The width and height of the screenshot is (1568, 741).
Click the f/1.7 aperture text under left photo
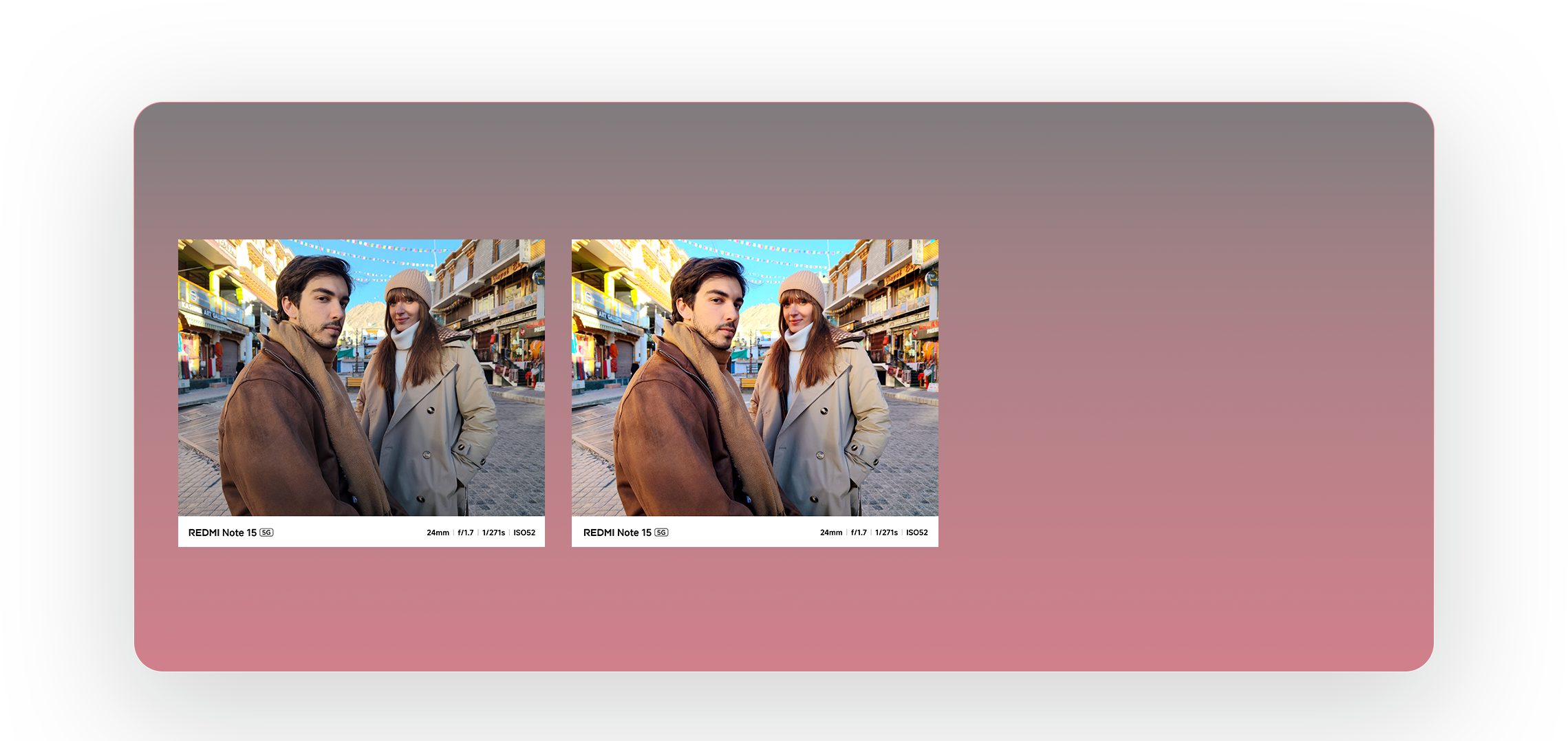pos(466,533)
